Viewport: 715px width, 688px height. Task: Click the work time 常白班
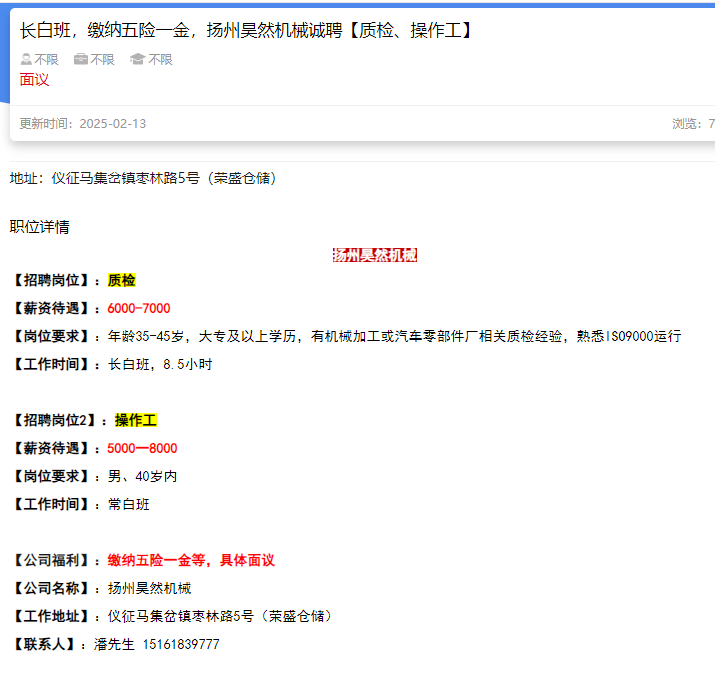[x=128, y=504]
